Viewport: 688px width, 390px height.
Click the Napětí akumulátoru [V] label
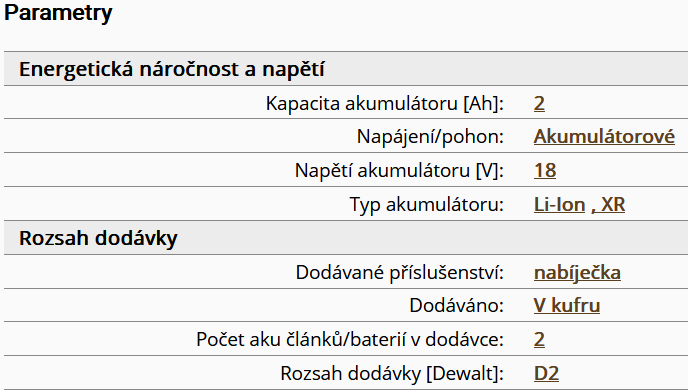tap(399, 170)
